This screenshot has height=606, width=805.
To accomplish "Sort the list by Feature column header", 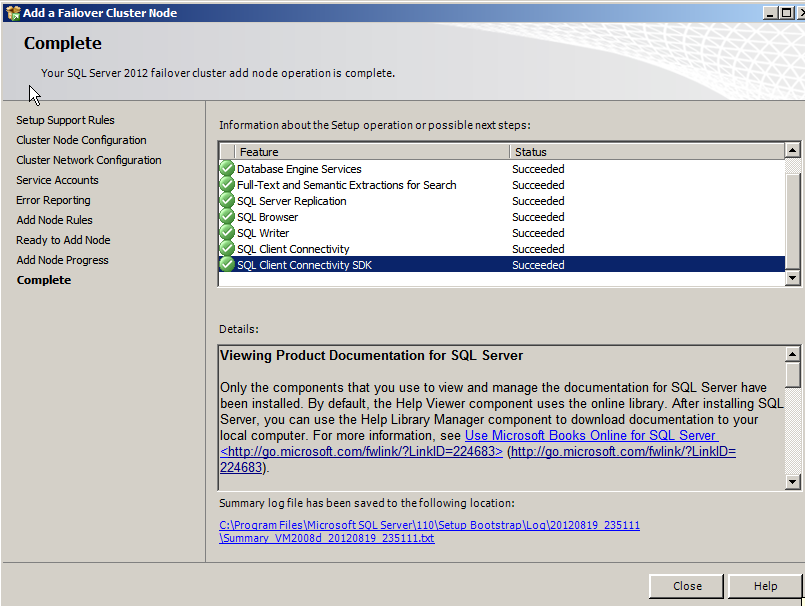I will 372,152.
